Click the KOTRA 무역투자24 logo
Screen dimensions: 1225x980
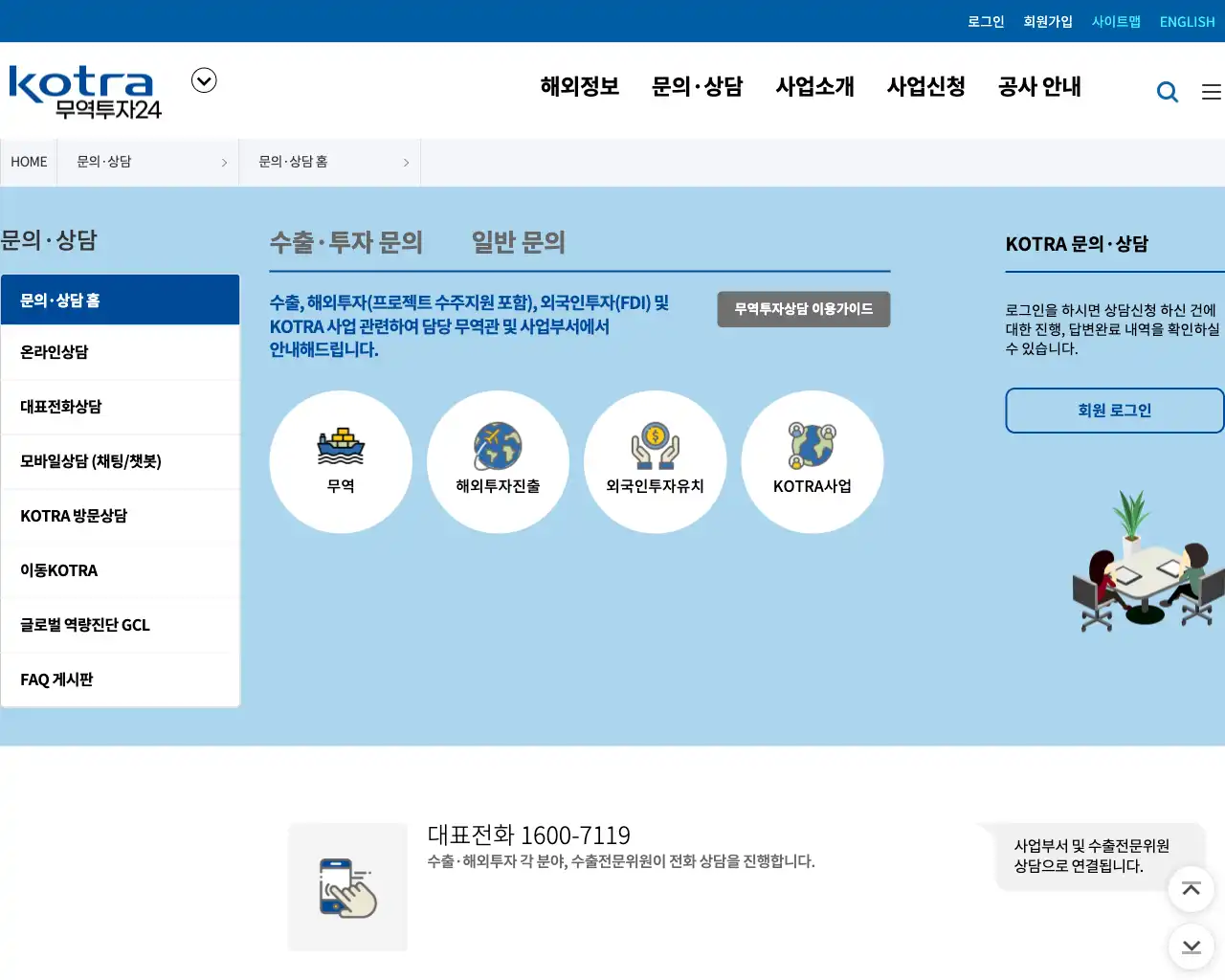pyautogui.click(x=82, y=91)
